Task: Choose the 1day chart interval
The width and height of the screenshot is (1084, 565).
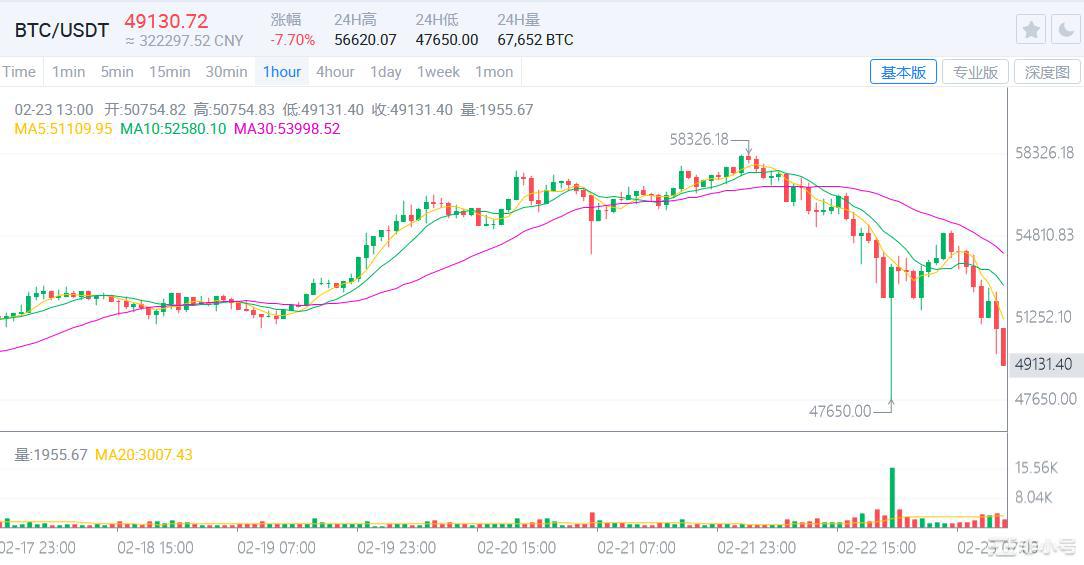Action: [x=385, y=72]
